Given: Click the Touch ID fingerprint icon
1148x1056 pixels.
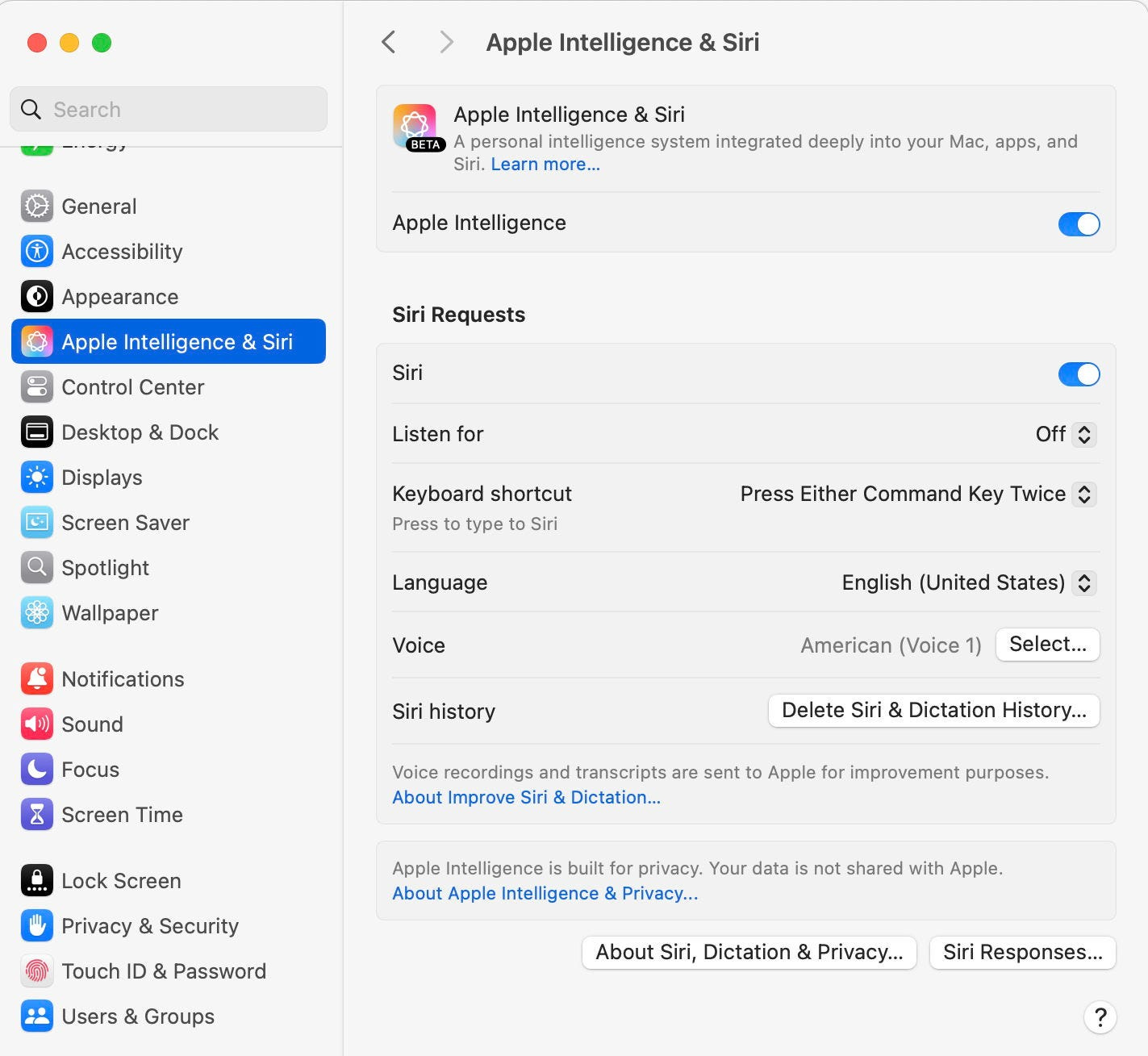Looking at the screenshot, I should (37, 971).
